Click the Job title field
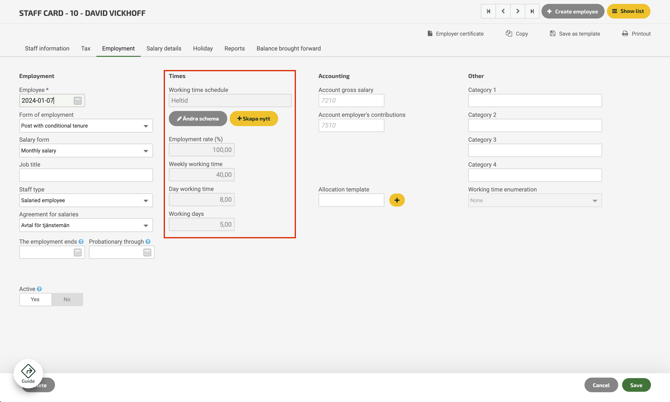Image resolution: width=670 pixels, height=402 pixels. click(x=86, y=175)
